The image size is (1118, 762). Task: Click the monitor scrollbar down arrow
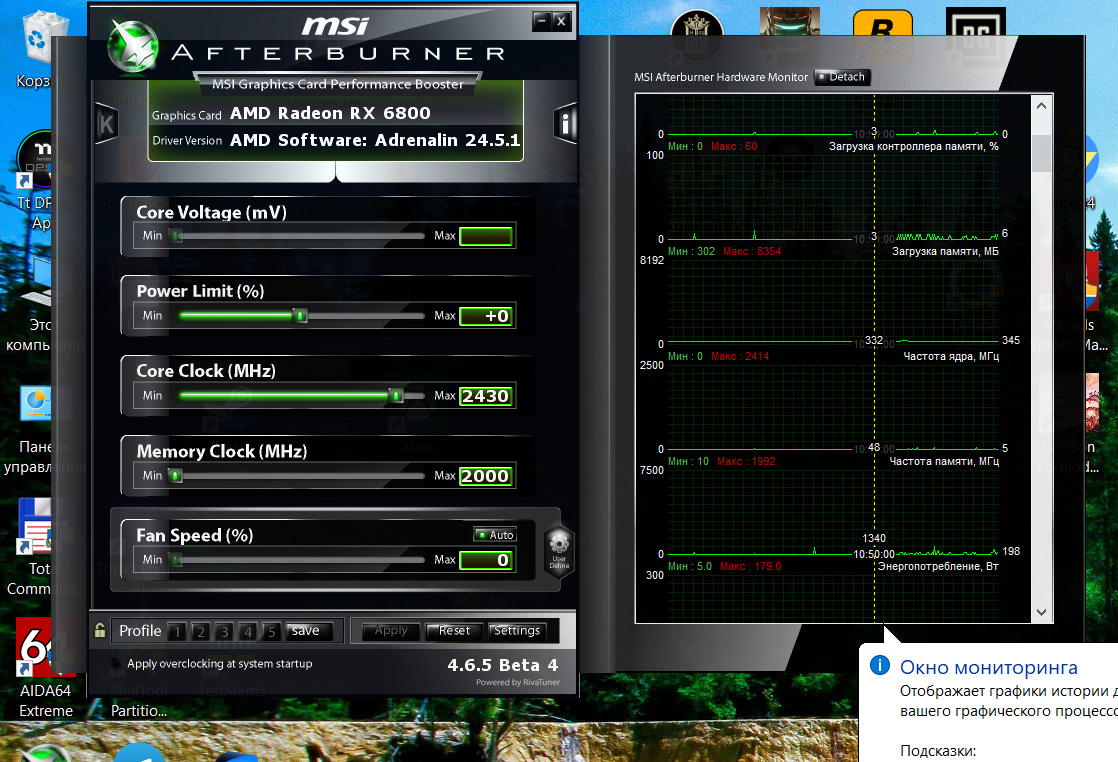click(1042, 612)
